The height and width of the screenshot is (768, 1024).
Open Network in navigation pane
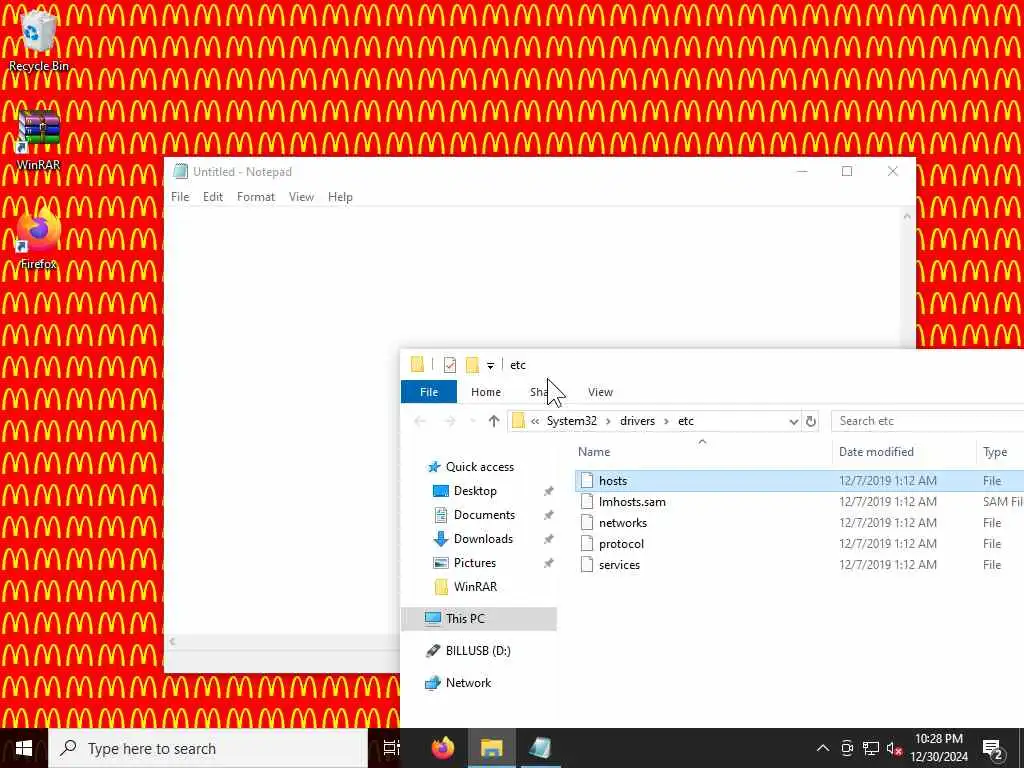(468, 682)
